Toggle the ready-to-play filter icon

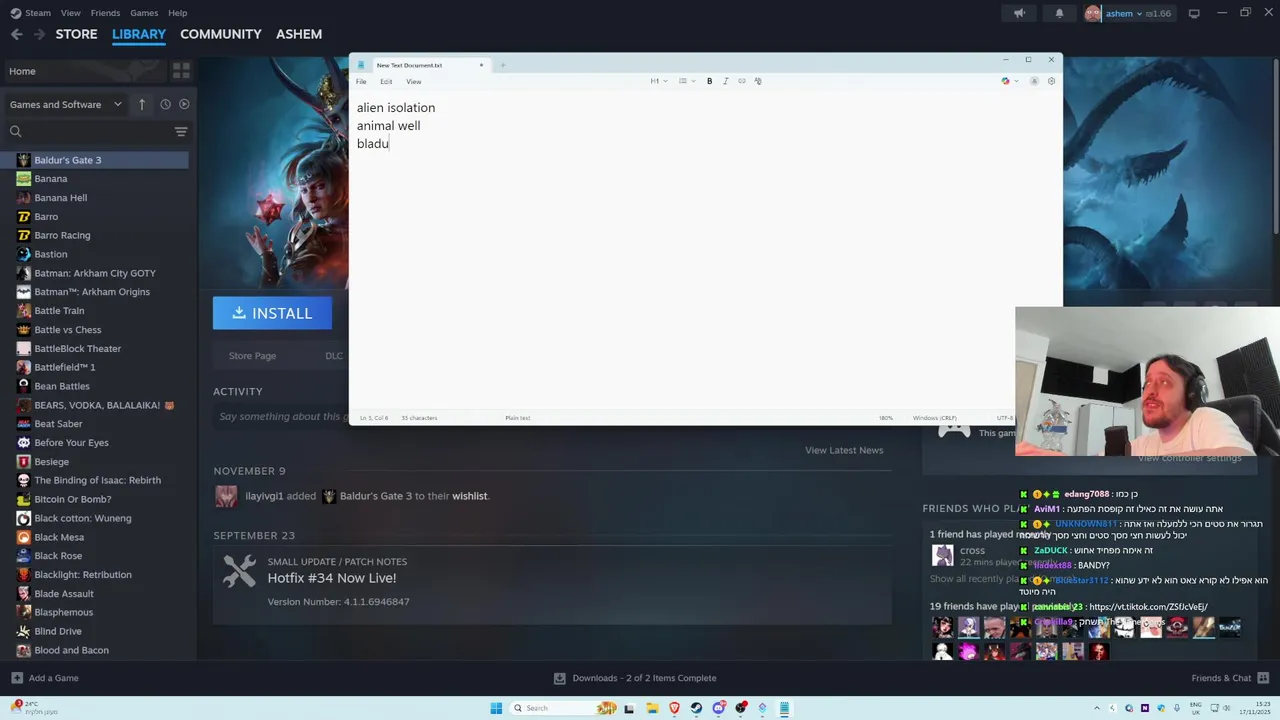tap(184, 104)
